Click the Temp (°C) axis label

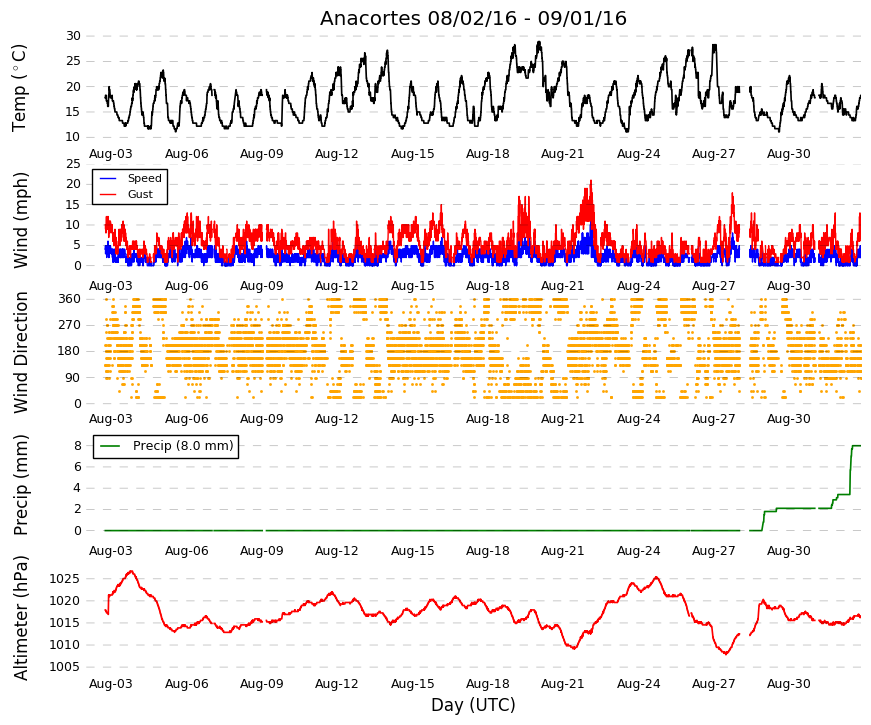click(19, 88)
